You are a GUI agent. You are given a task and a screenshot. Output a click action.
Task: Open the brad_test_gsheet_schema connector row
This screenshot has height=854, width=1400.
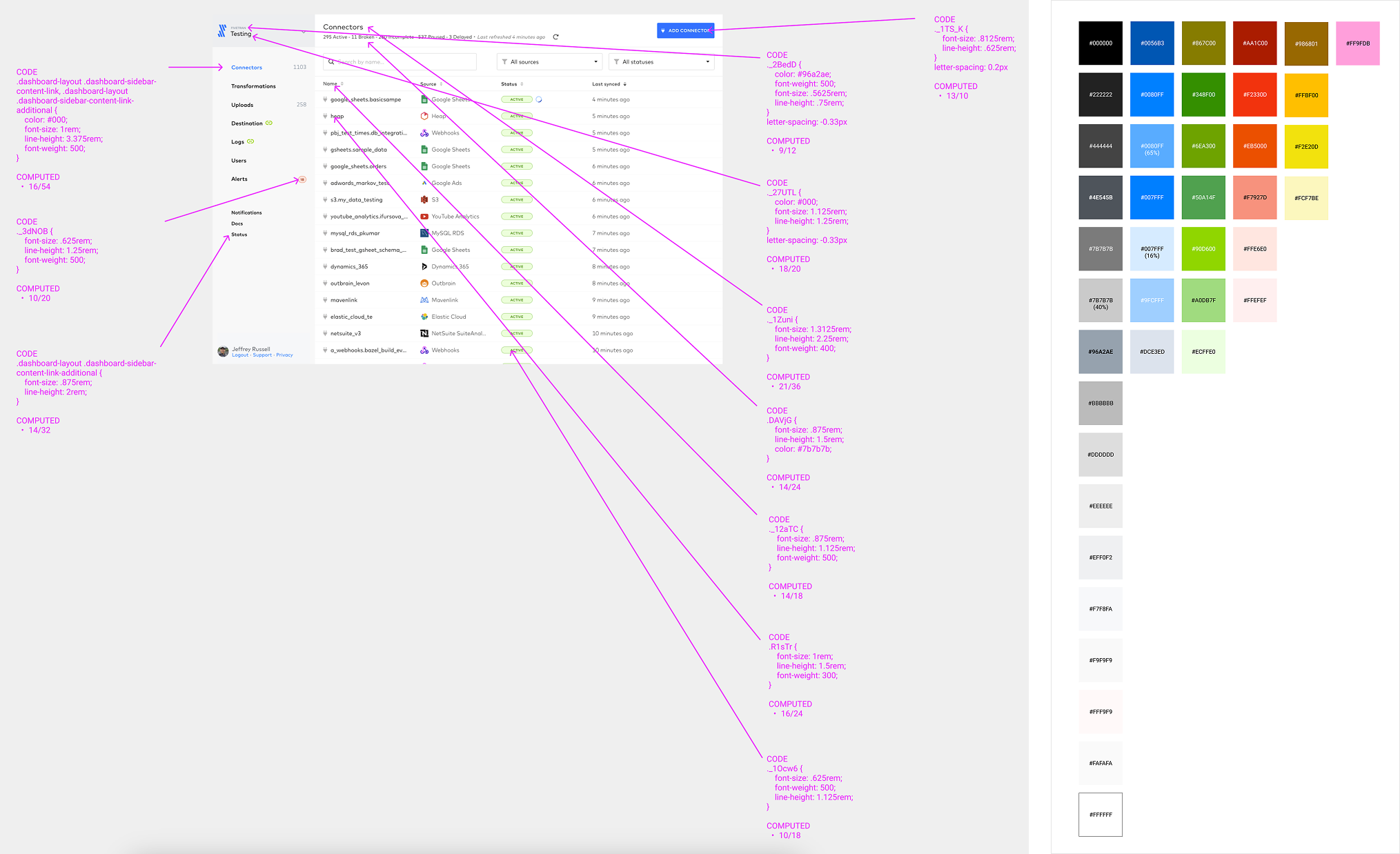(x=519, y=250)
